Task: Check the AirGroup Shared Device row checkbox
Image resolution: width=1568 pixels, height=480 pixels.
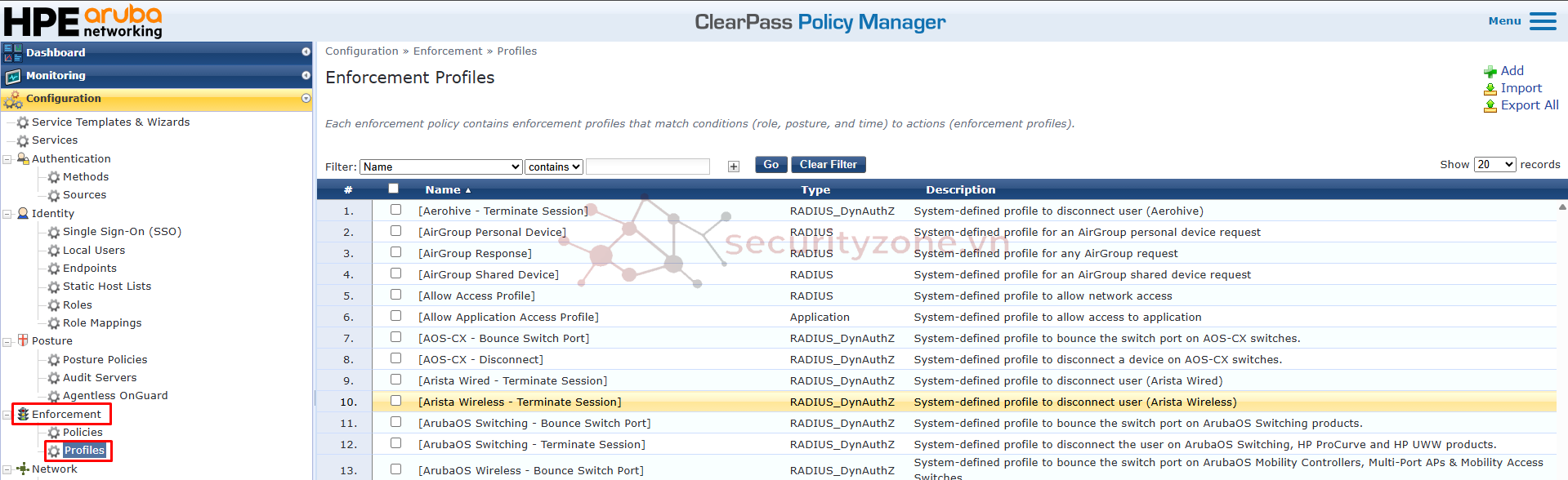Action: click(395, 273)
